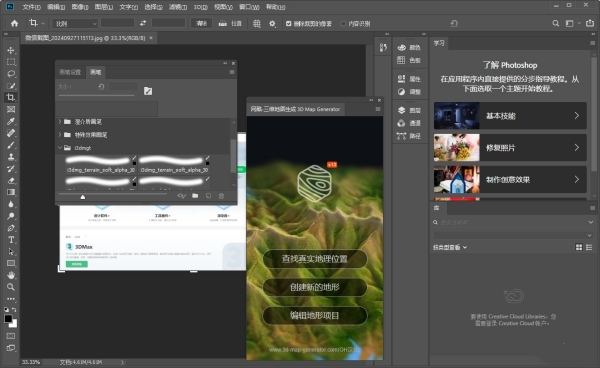Select the Eyedropper tool
The height and width of the screenshot is (368, 600).
[11, 121]
